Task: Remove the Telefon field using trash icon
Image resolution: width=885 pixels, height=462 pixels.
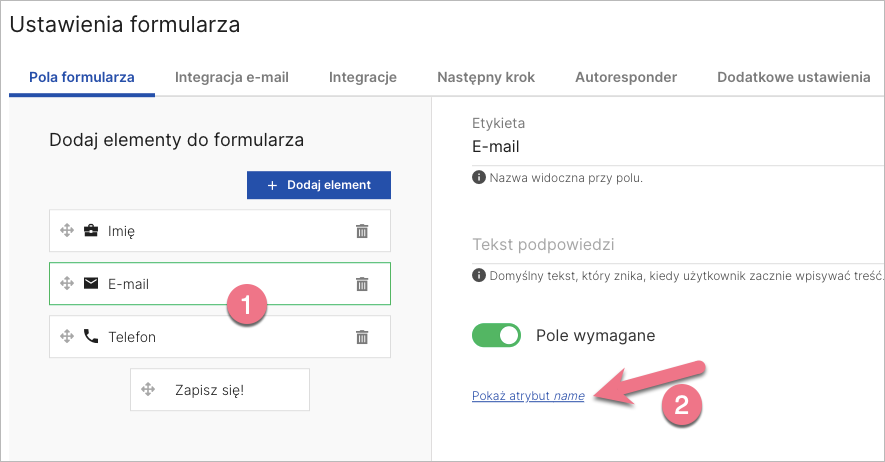Action: coord(362,337)
